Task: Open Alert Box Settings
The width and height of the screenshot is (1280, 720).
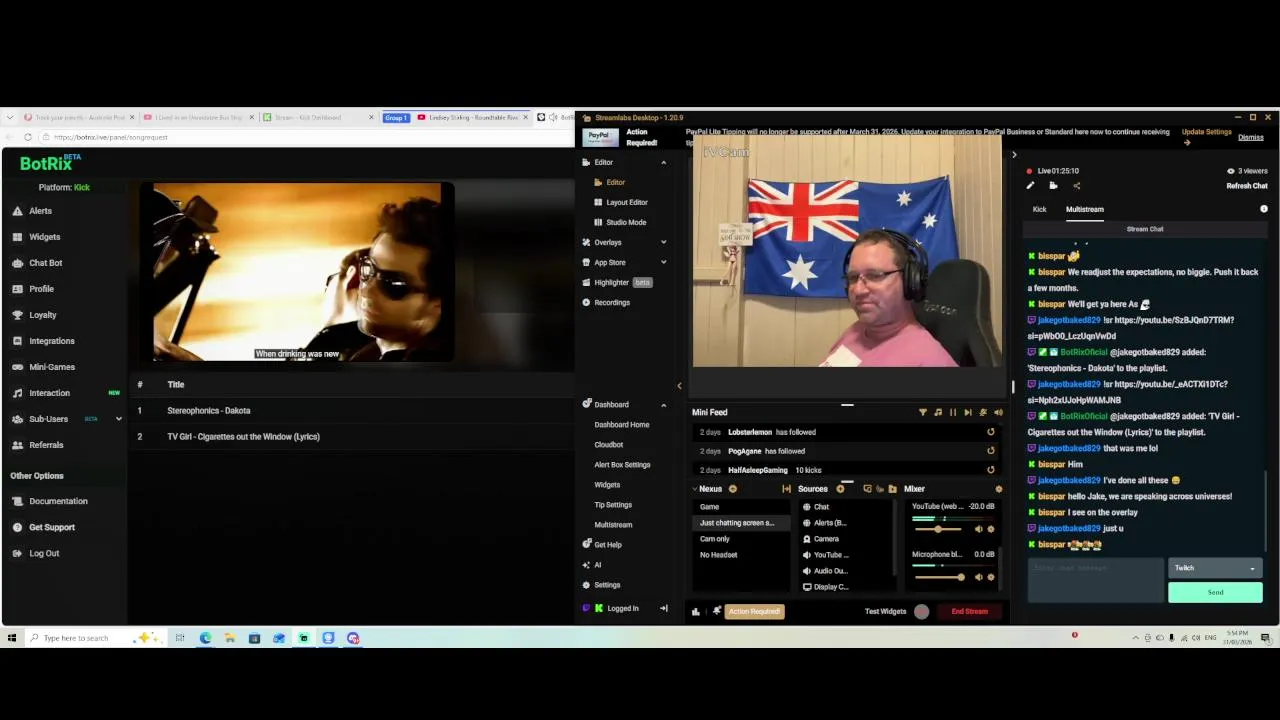Action: coord(622,465)
